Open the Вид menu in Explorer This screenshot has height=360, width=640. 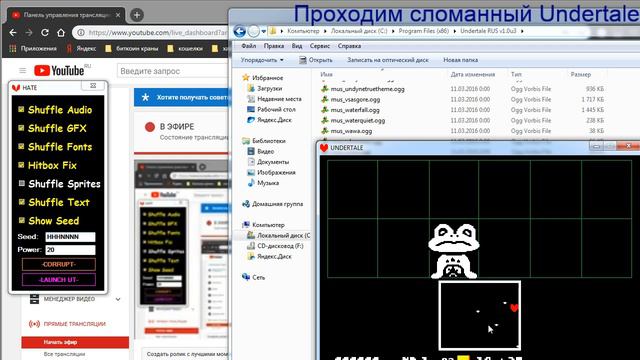297,46
